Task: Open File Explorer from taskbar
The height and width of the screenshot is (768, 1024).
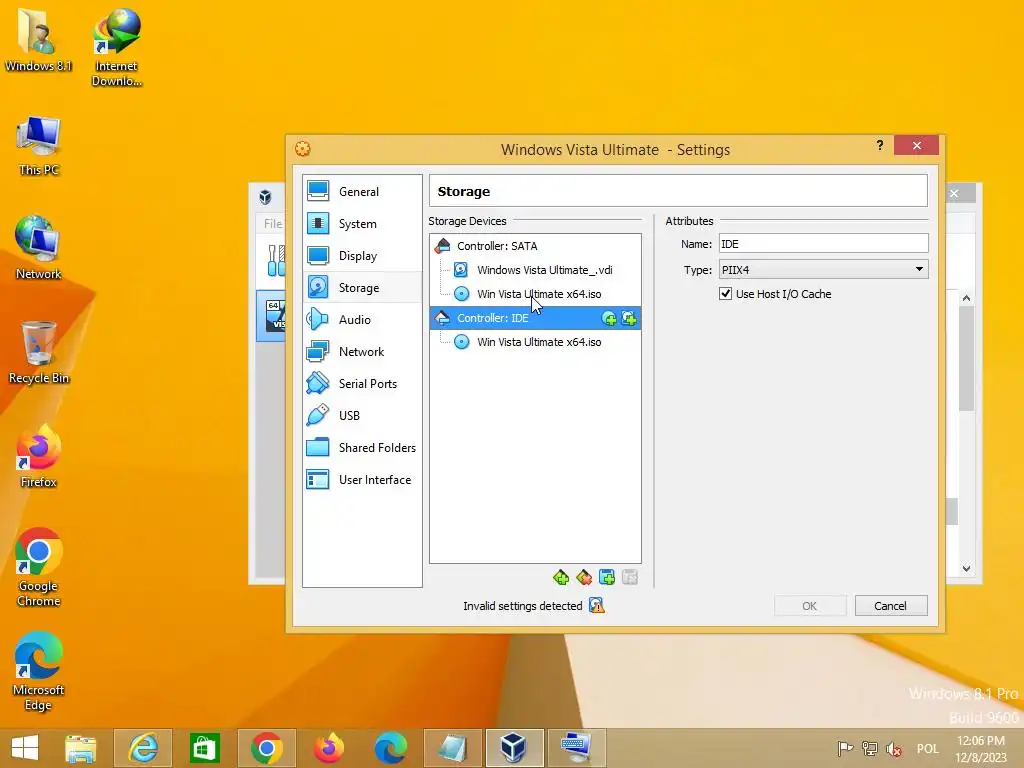Action: tap(81, 748)
